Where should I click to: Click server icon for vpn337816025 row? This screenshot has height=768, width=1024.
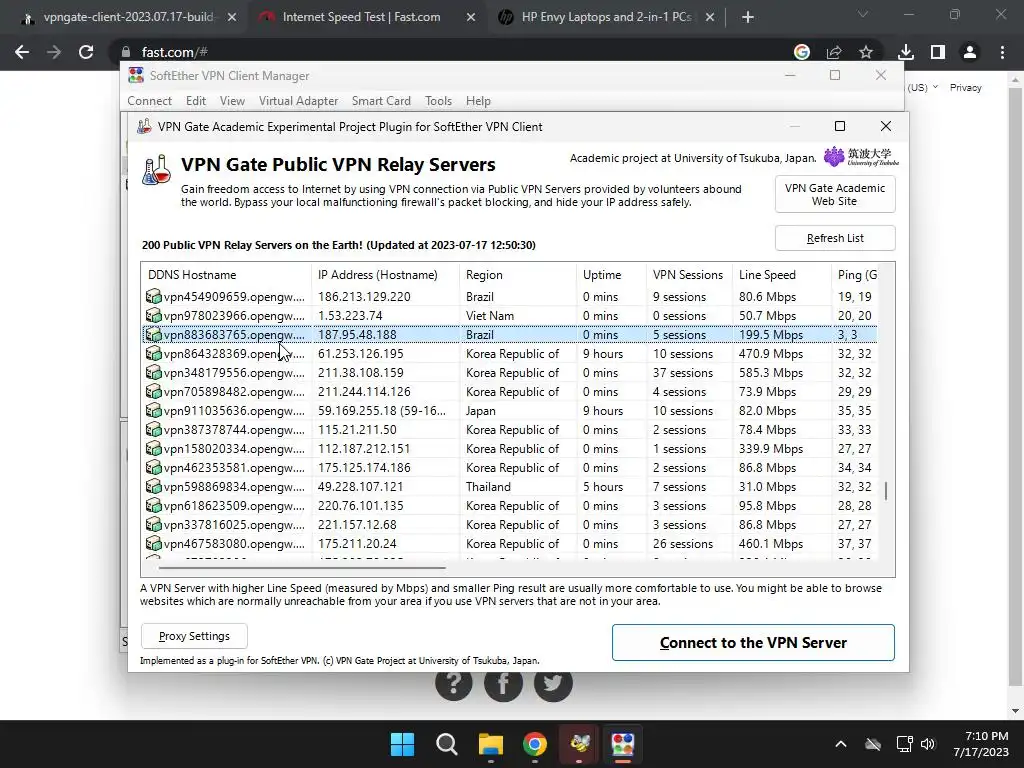tap(153, 524)
